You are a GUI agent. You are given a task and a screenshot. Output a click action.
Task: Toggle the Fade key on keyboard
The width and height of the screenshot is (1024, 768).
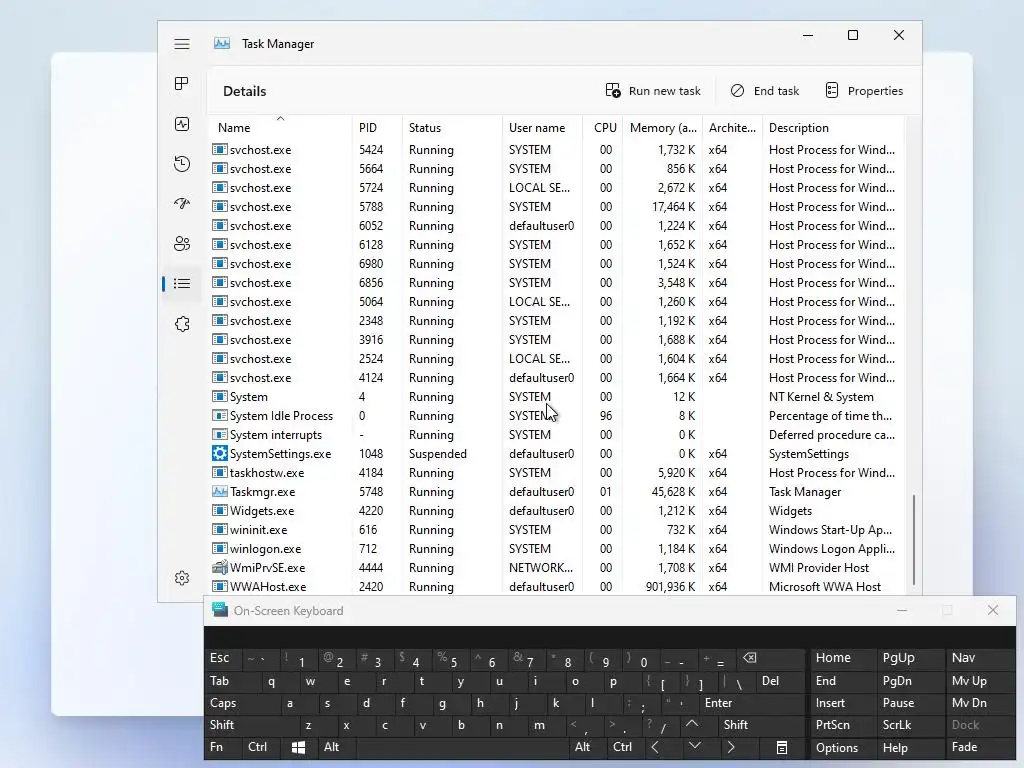click(x=981, y=747)
